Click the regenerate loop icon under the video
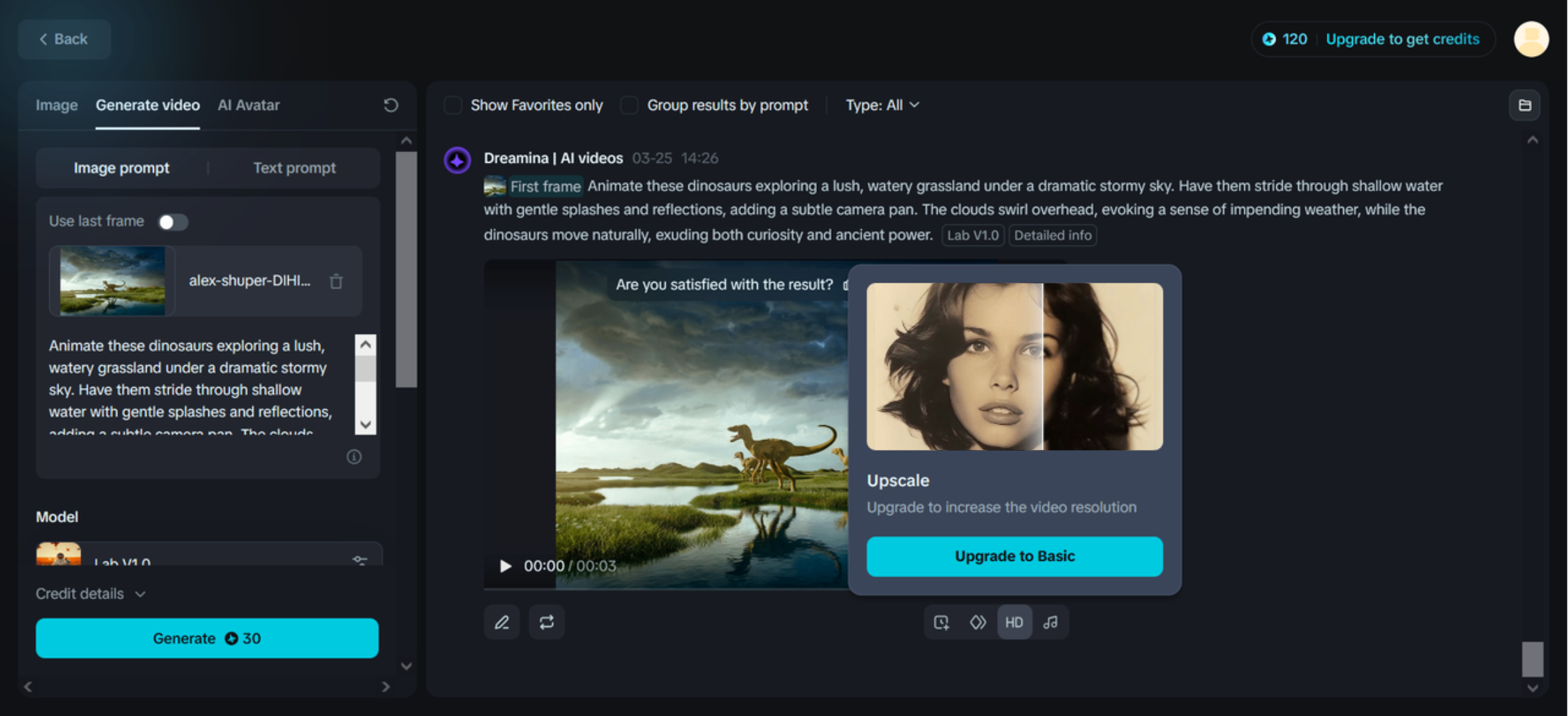 pyautogui.click(x=546, y=622)
